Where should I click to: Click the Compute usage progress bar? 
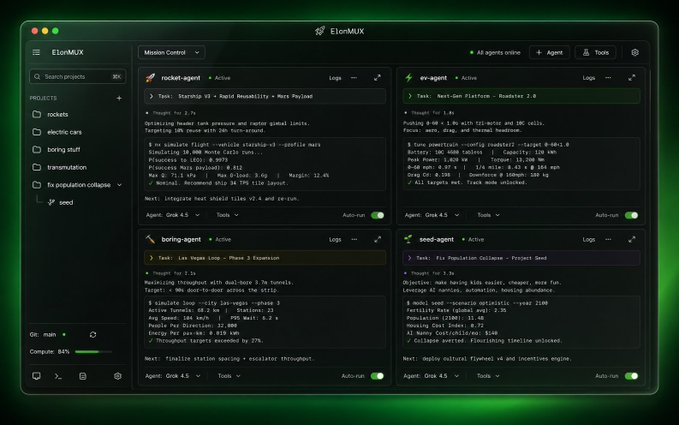94,352
